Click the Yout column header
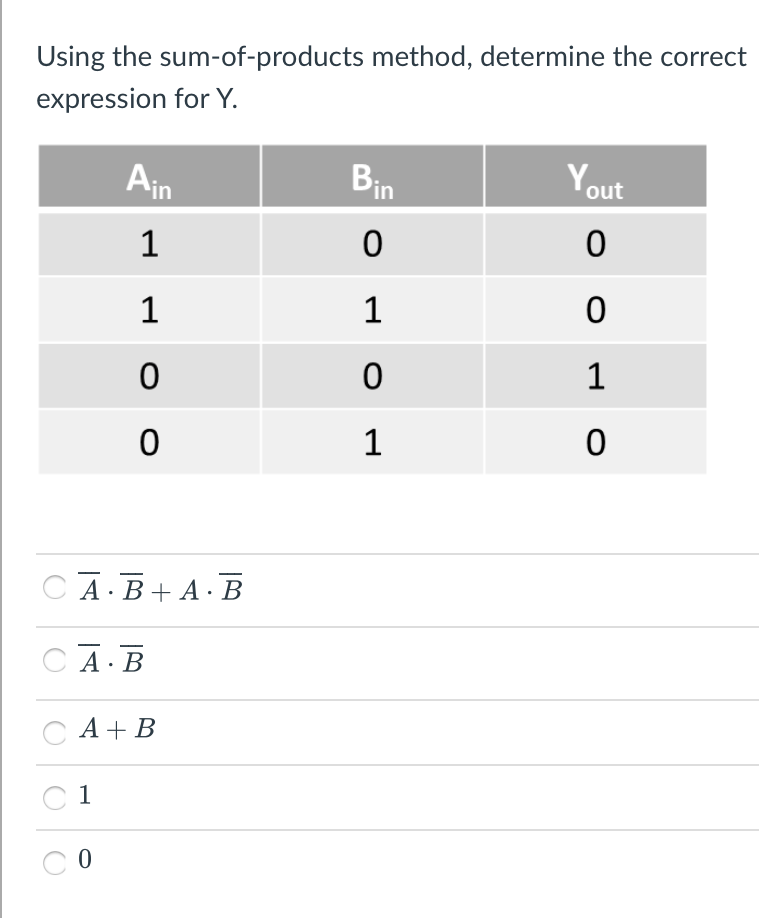The image size is (781, 918). pyautogui.click(x=595, y=177)
